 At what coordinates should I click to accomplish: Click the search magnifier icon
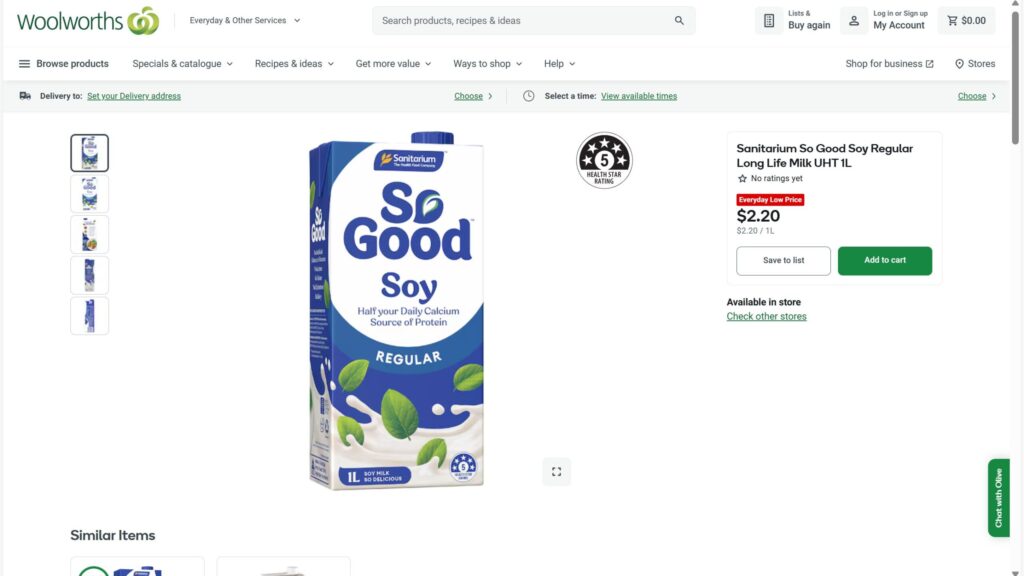click(x=680, y=20)
